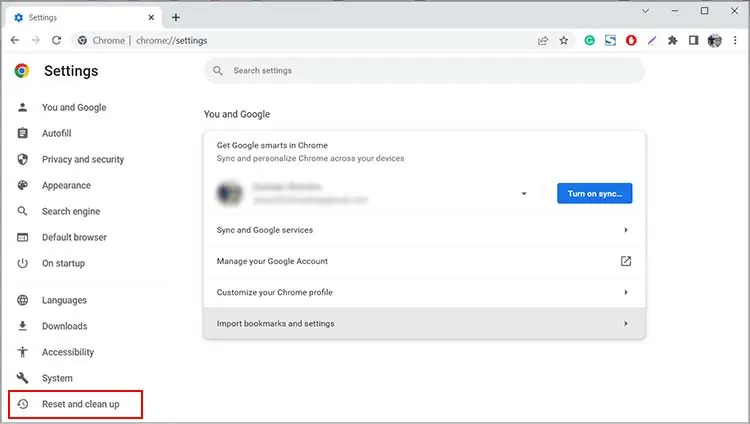Open Manage your Google Account link

(424, 261)
